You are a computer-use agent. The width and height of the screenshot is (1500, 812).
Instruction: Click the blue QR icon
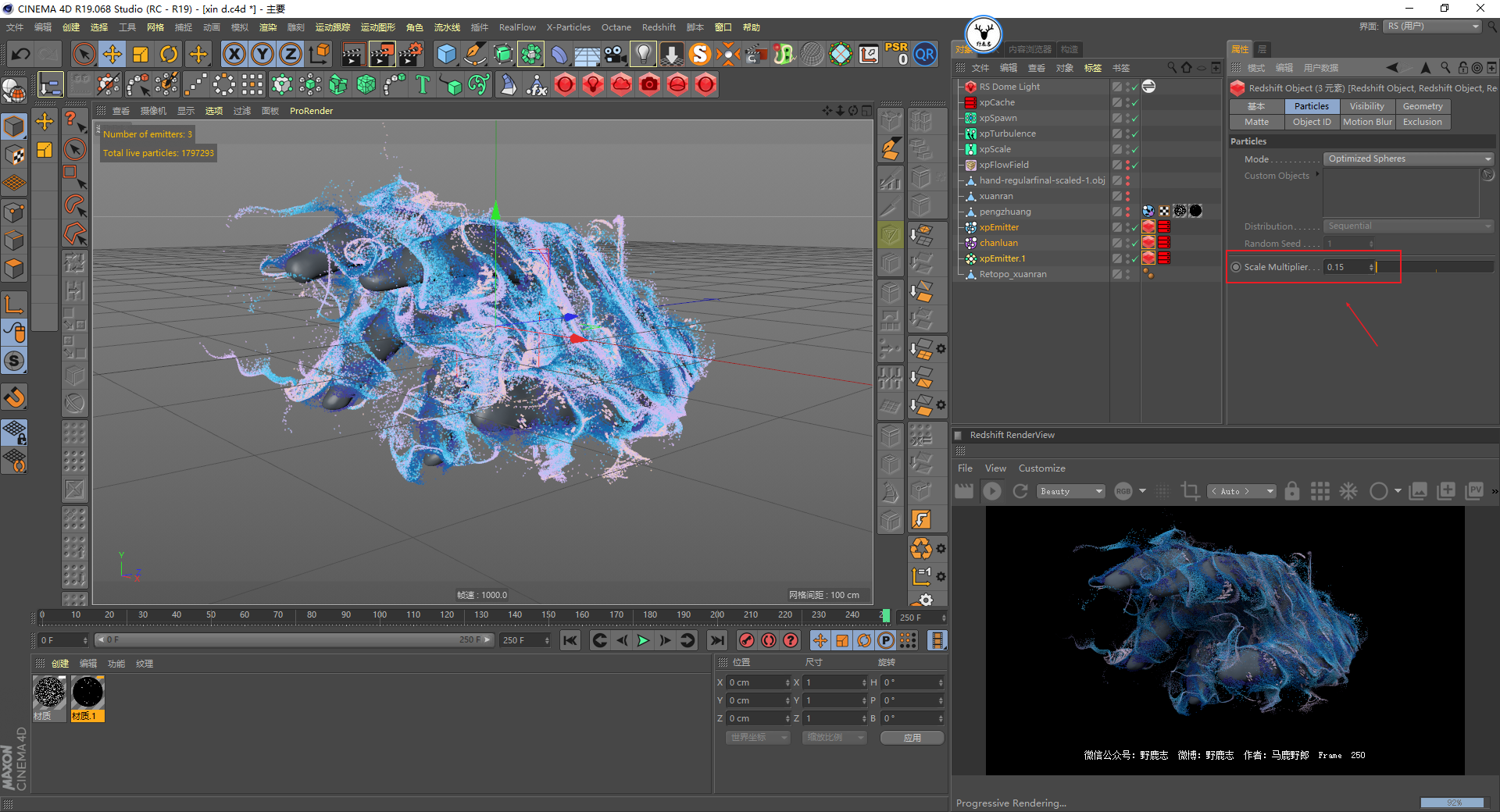[x=925, y=54]
